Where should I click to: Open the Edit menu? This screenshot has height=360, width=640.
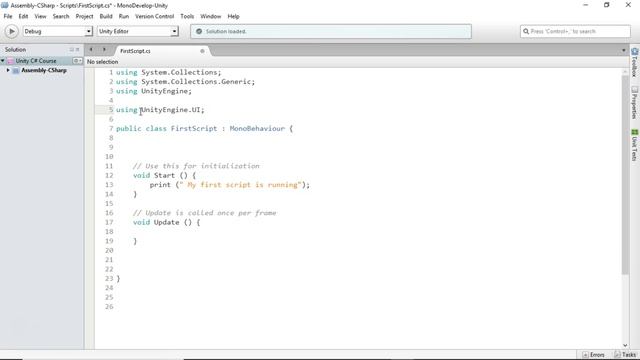(23, 16)
